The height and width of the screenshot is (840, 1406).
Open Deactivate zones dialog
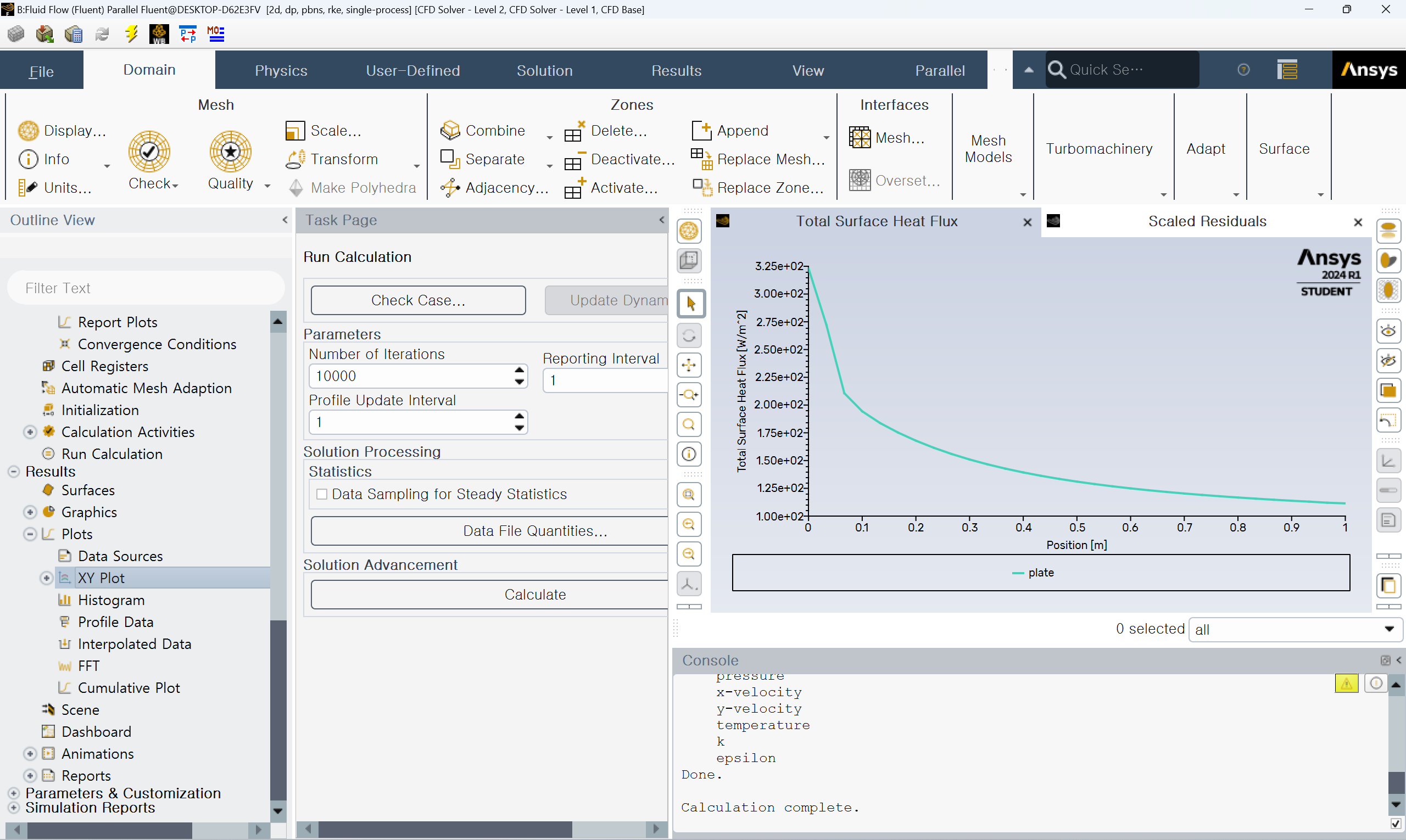tap(620, 159)
